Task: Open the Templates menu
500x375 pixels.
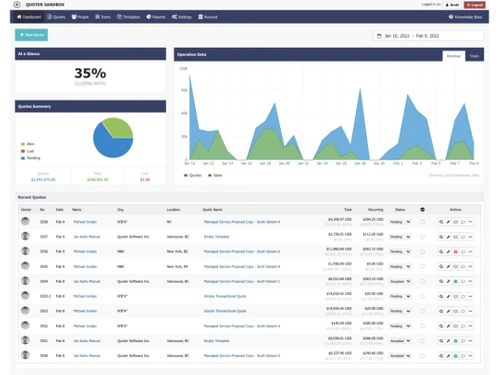Action: click(129, 17)
